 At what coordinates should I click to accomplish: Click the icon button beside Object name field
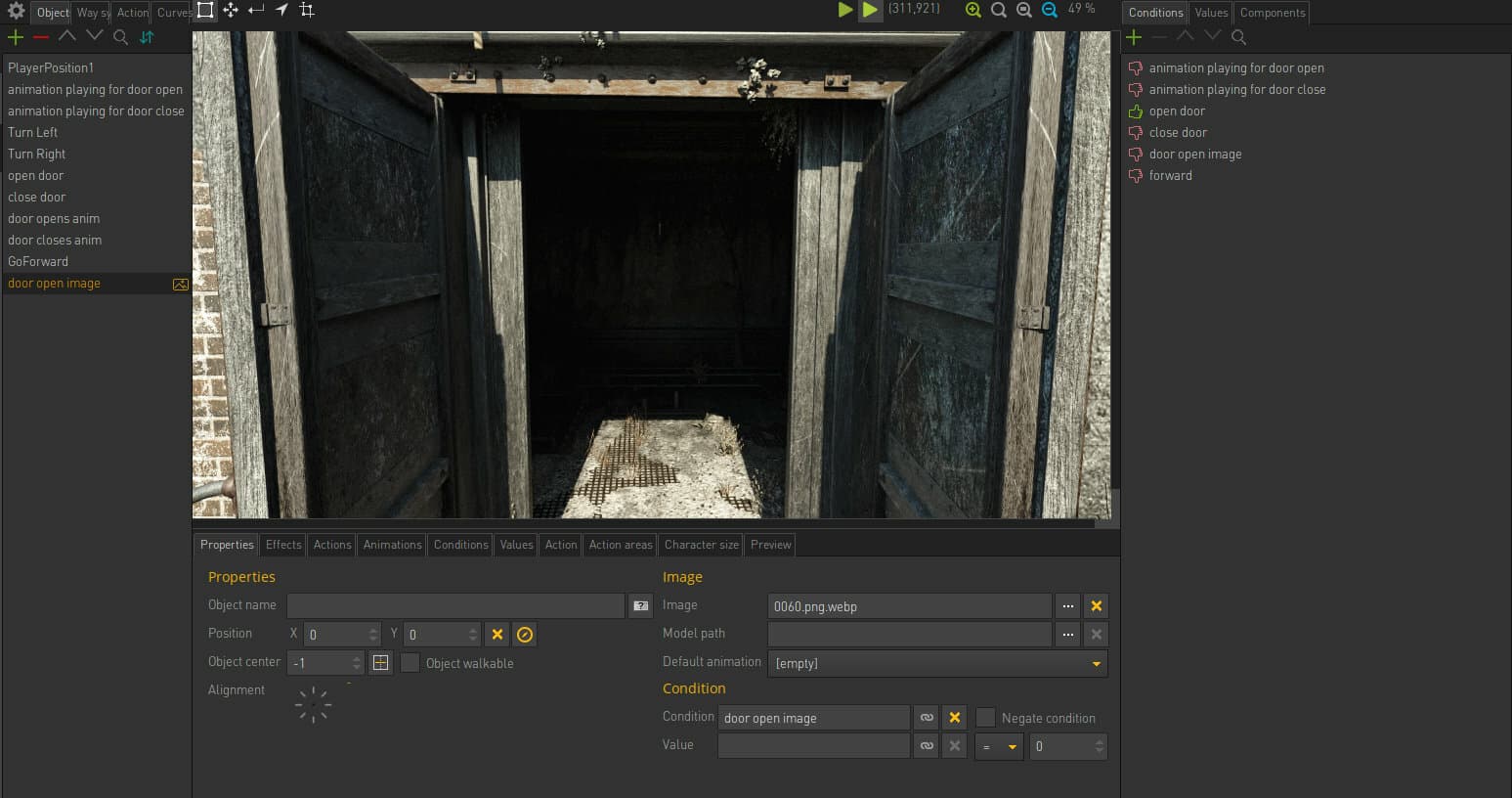[640, 606]
